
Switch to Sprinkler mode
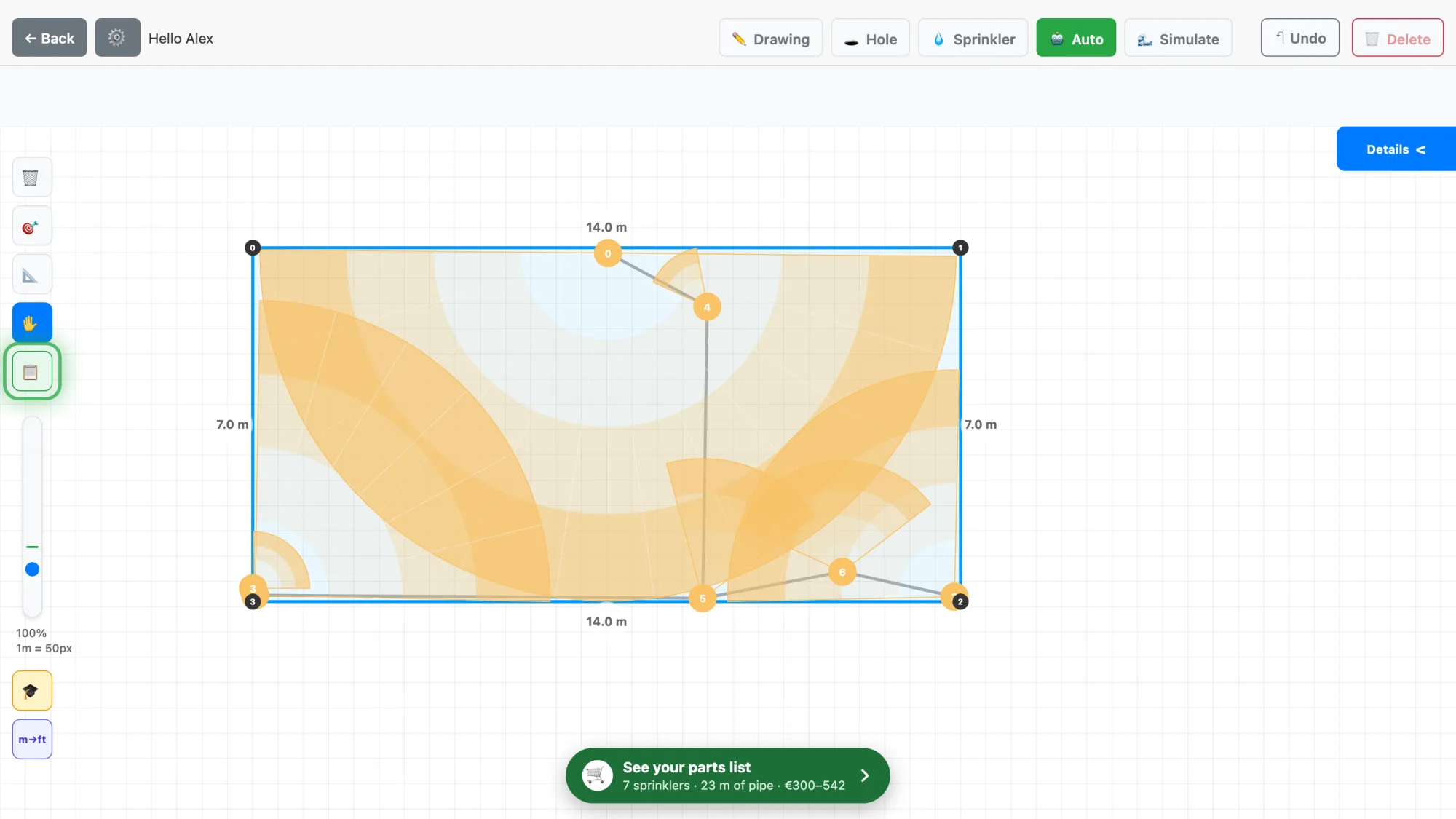[x=973, y=39]
